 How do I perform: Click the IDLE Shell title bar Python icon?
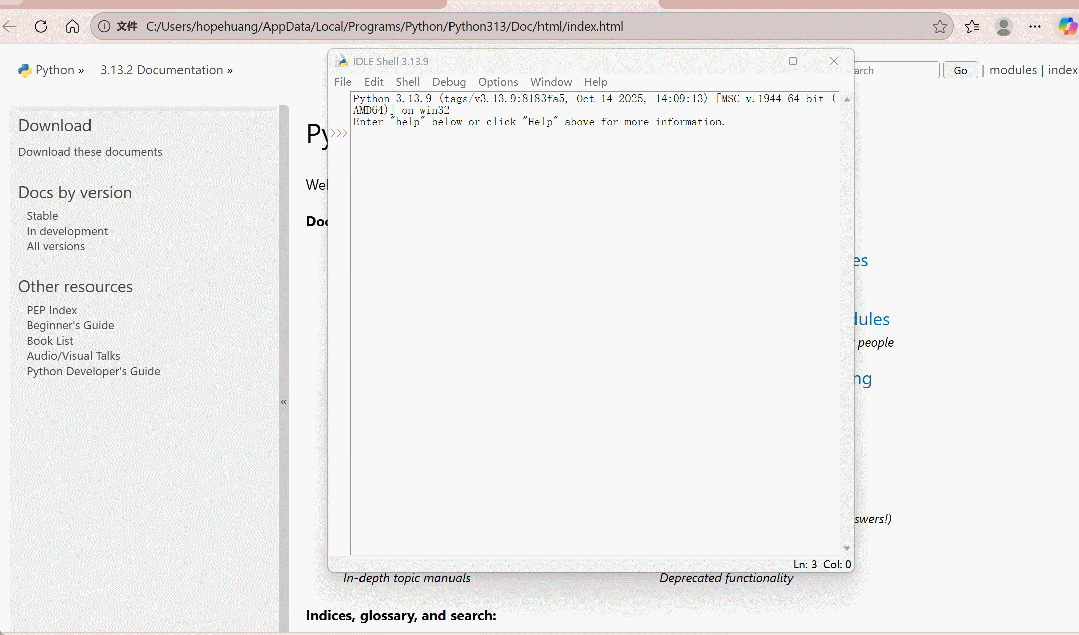(342, 61)
